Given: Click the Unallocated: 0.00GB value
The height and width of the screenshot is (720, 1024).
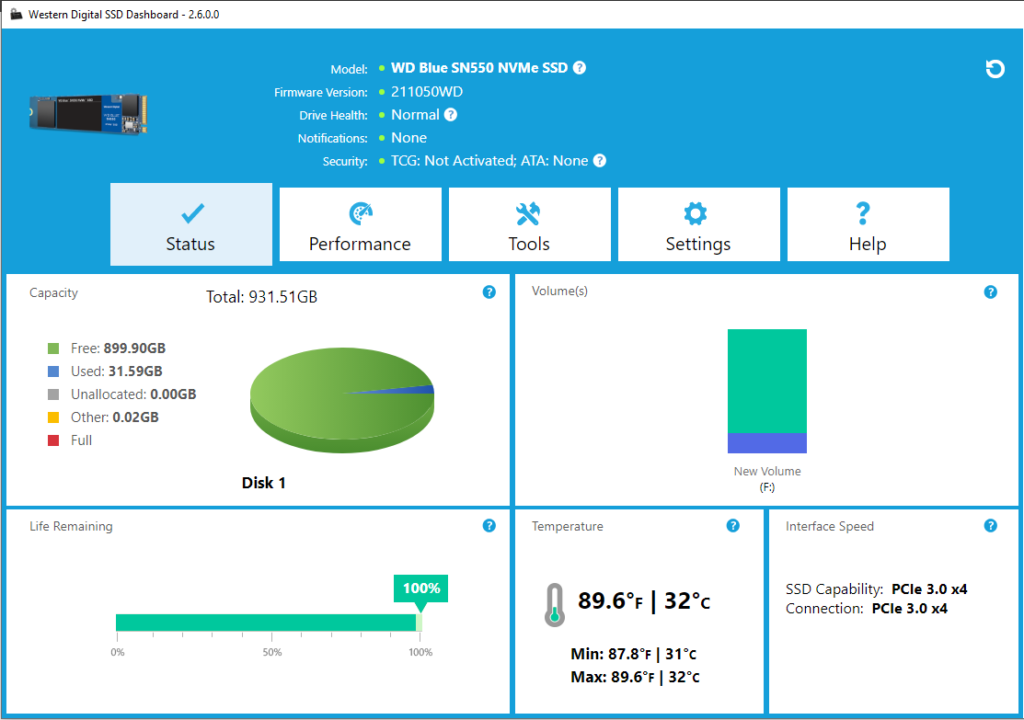Looking at the screenshot, I should (134, 395).
